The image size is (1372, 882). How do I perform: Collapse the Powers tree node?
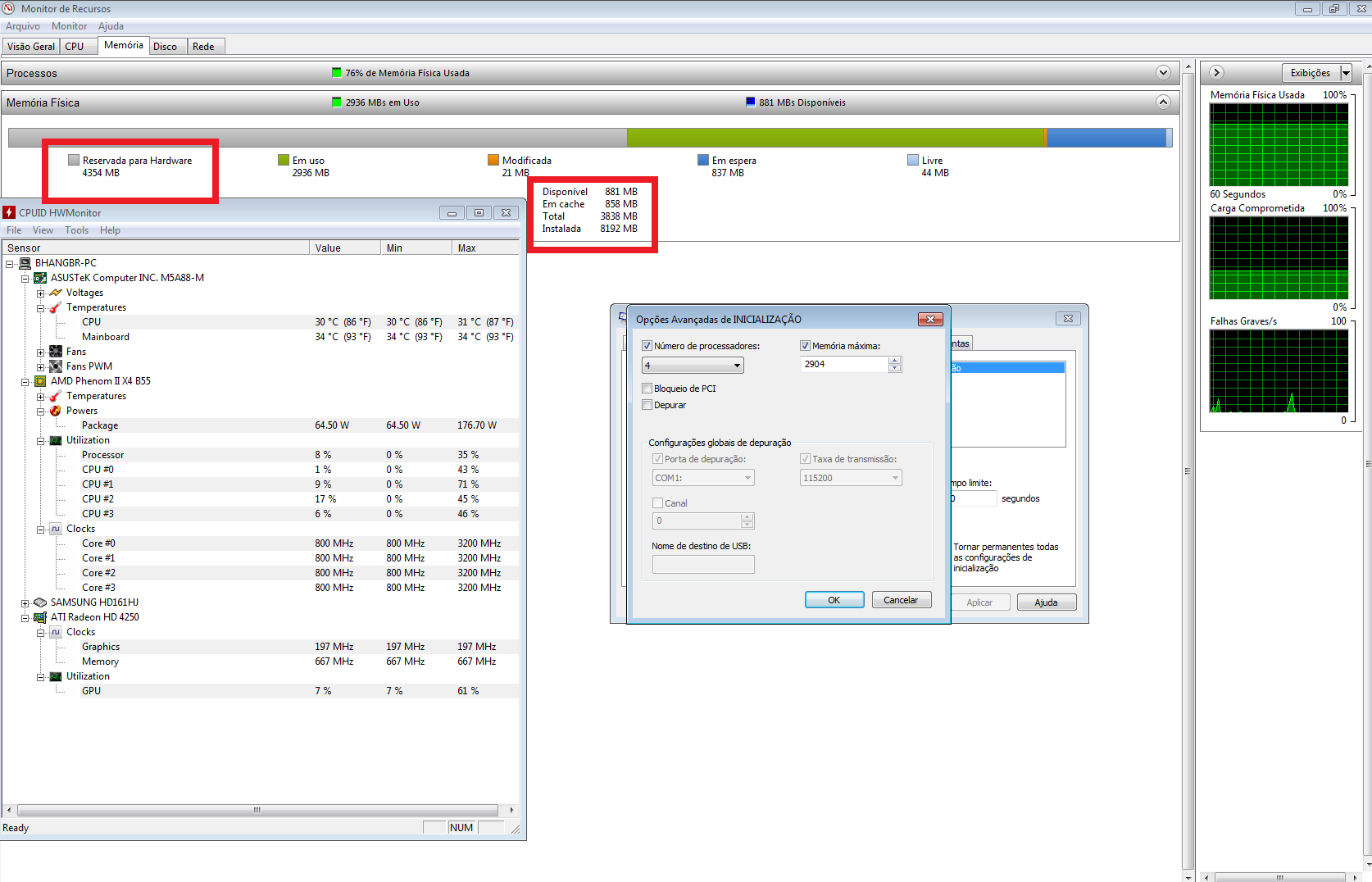point(40,411)
